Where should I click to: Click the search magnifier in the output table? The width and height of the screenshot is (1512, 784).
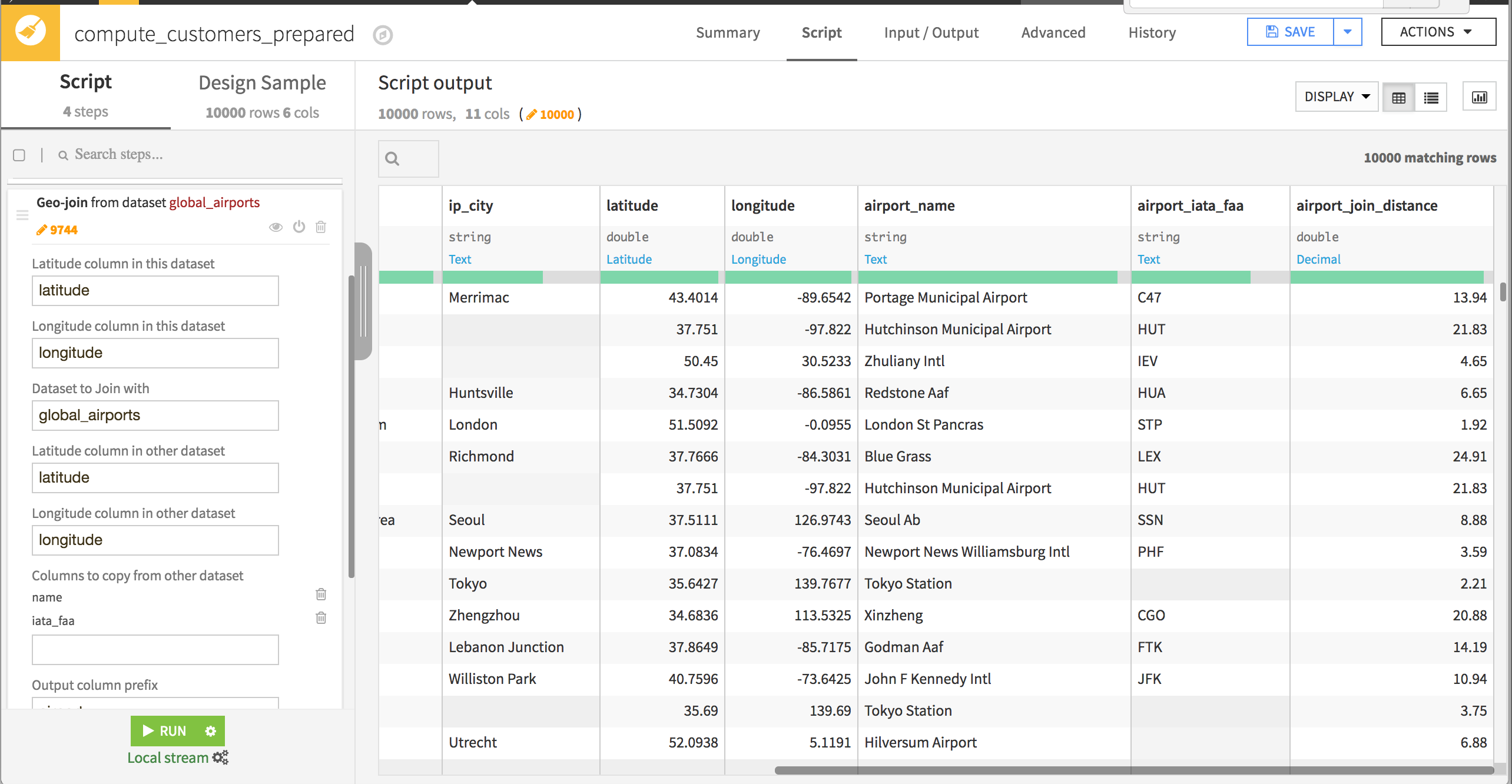[392, 159]
